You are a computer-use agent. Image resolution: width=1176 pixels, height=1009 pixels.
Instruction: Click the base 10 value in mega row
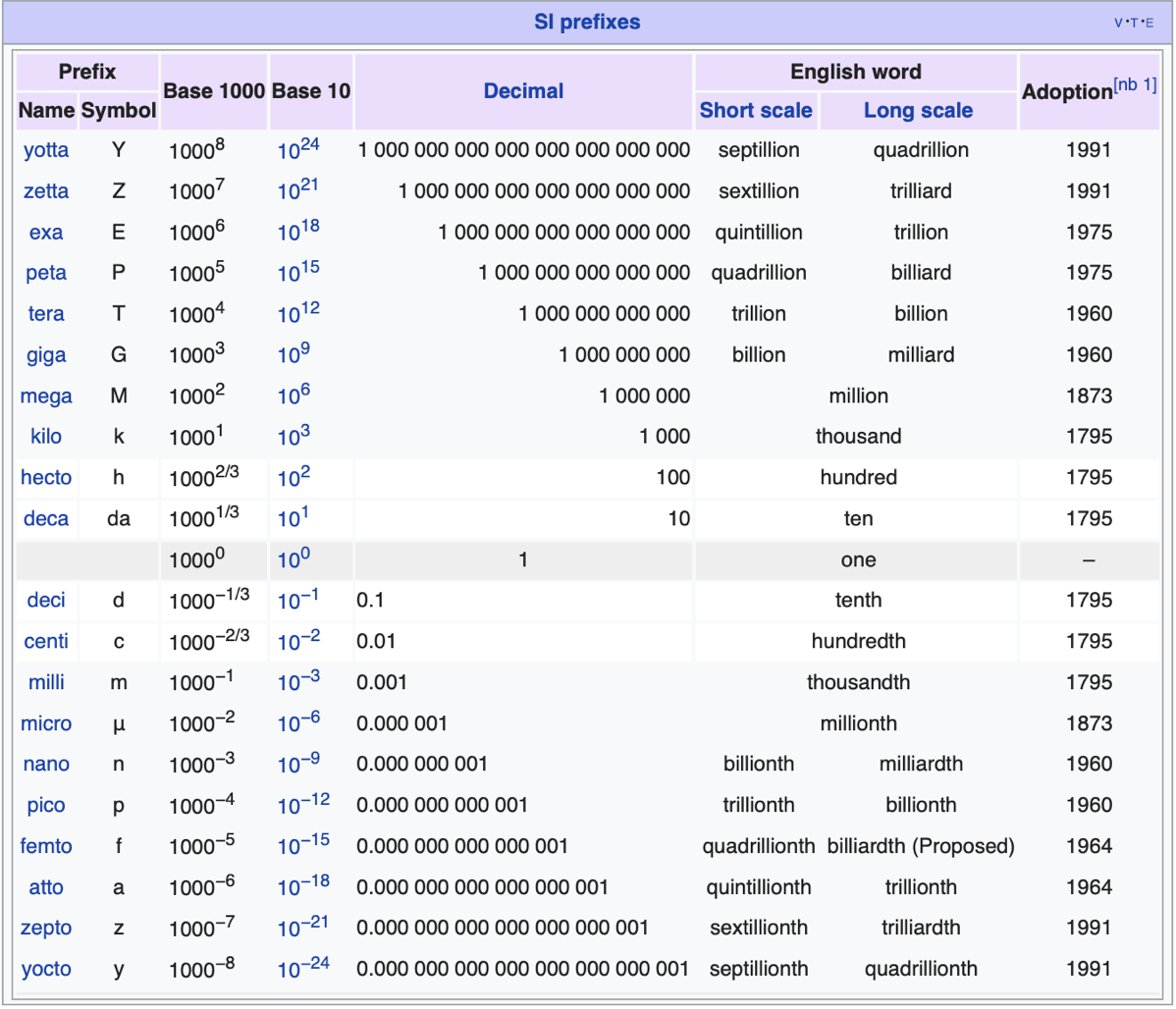pyautogui.click(x=294, y=397)
